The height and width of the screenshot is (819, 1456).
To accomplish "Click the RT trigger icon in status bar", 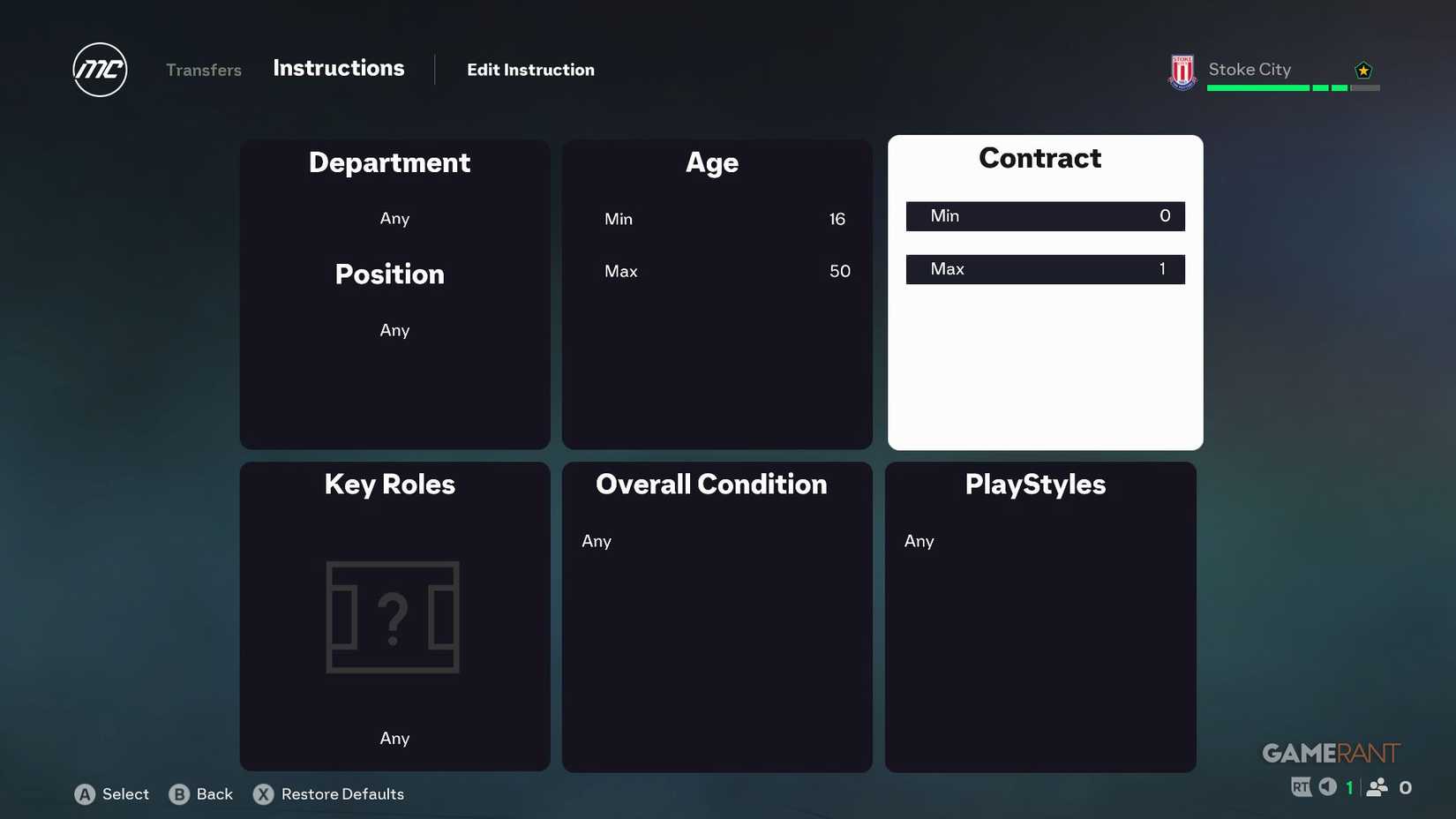I will (x=1301, y=785).
